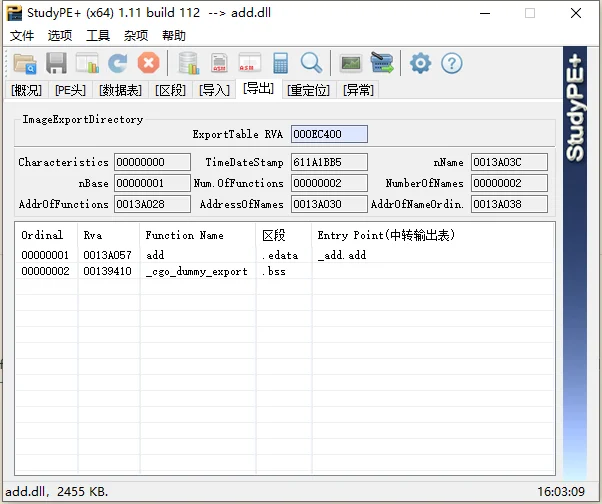Switch to the [数据表] tab
The image size is (602, 504).
coord(120,90)
